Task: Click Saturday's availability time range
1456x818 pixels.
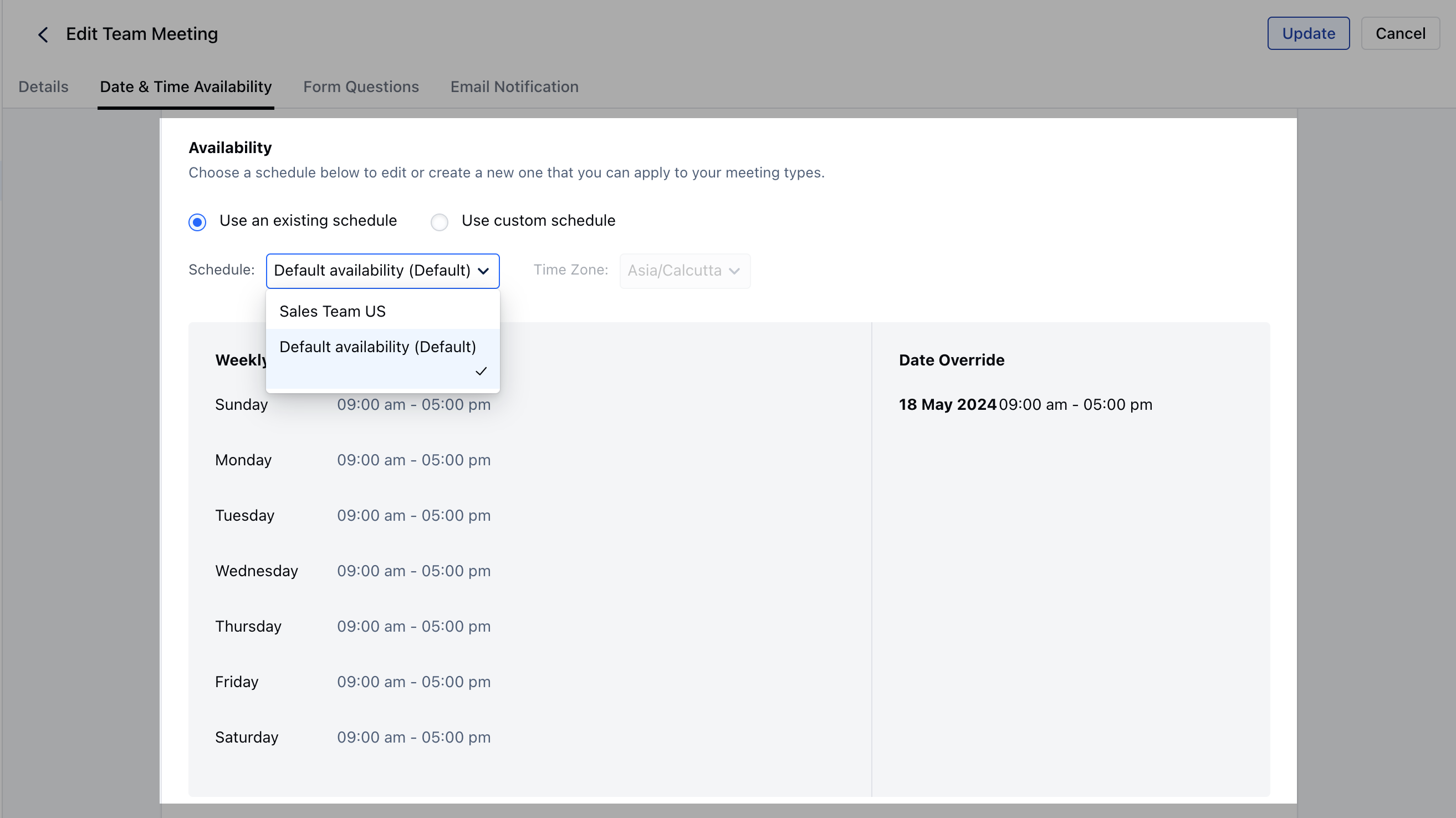Action: tap(413, 737)
